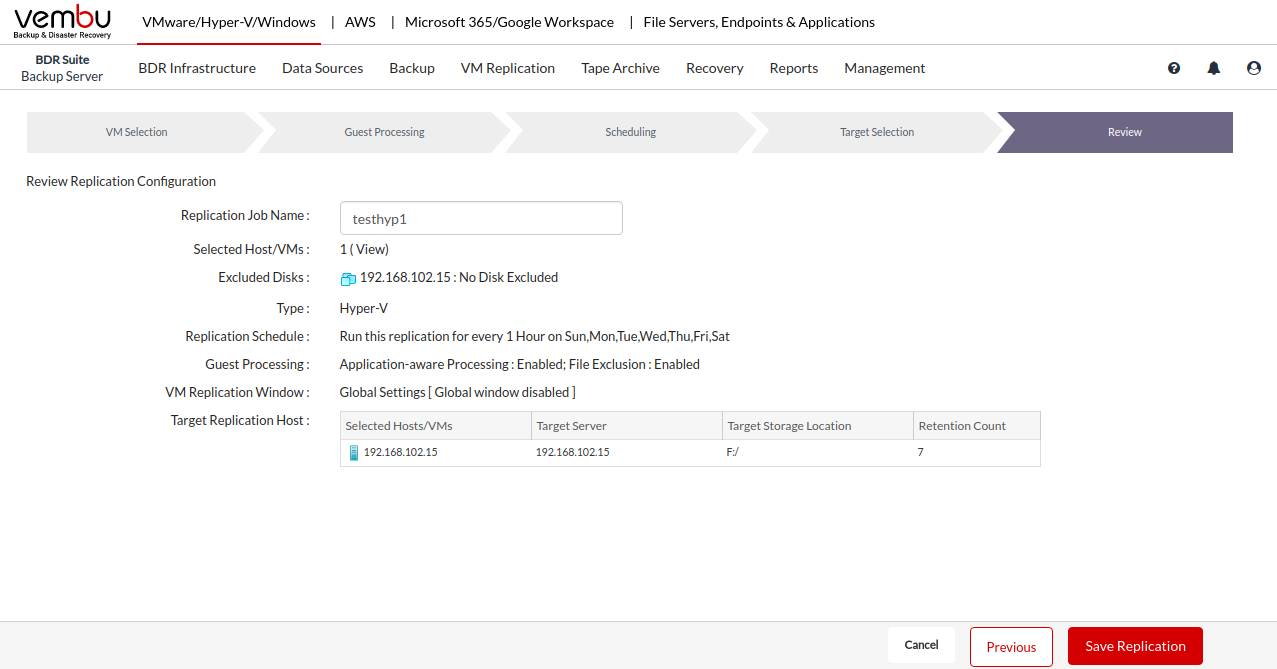Switch to Microsoft 365/Google Workspace tab

pos(509,22)
